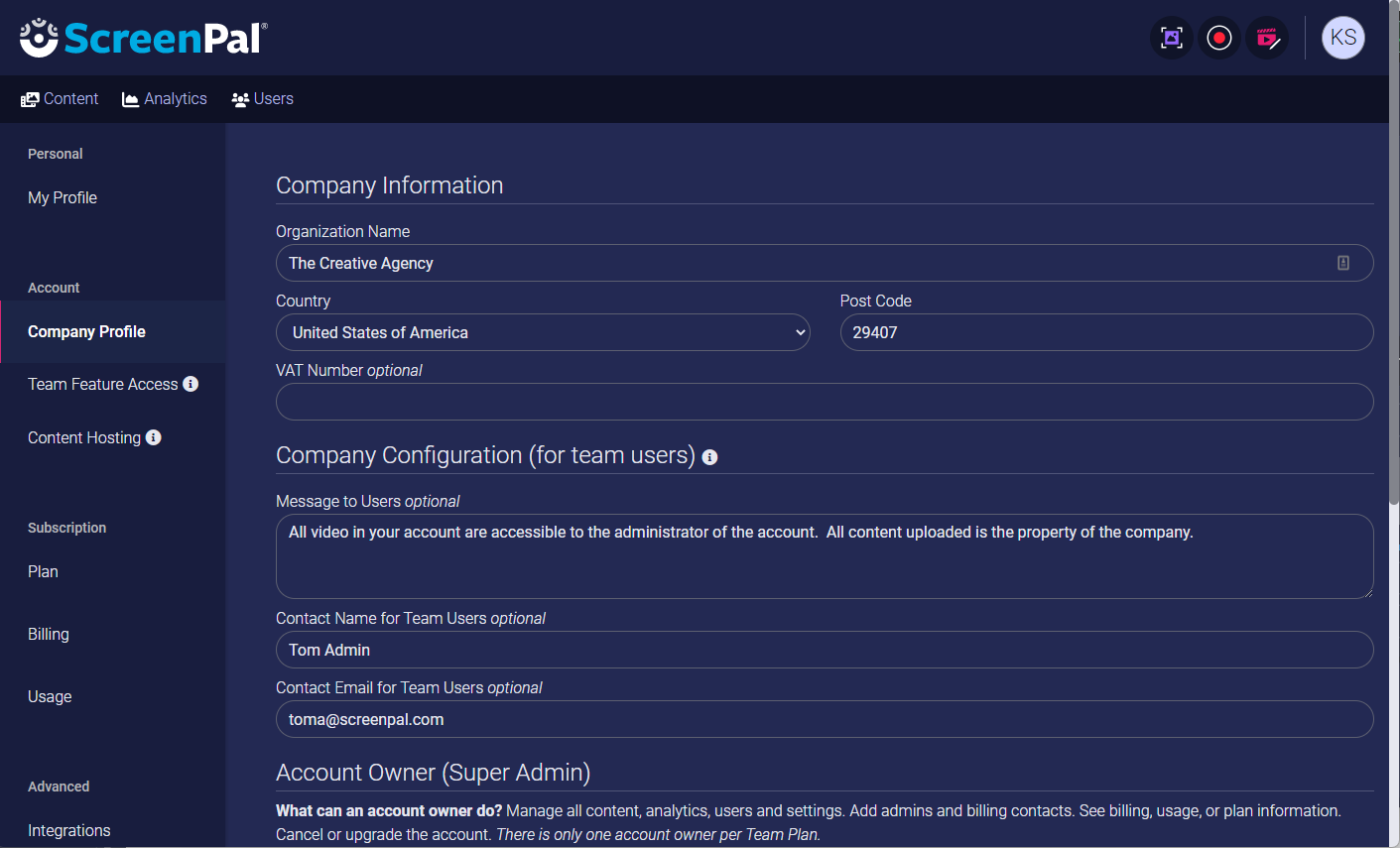Click the Company Information heading

click(x=389, y=185)
